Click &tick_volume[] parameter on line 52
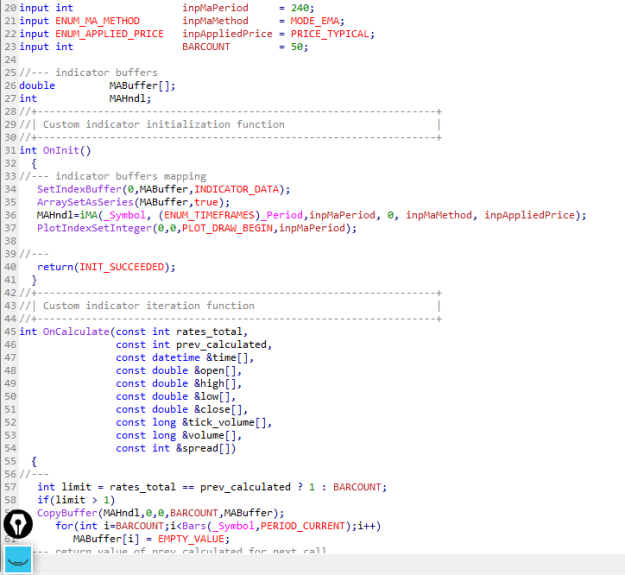Image resolution: width=625 pixels, height=575 pixels. click(x=224, y=422)
